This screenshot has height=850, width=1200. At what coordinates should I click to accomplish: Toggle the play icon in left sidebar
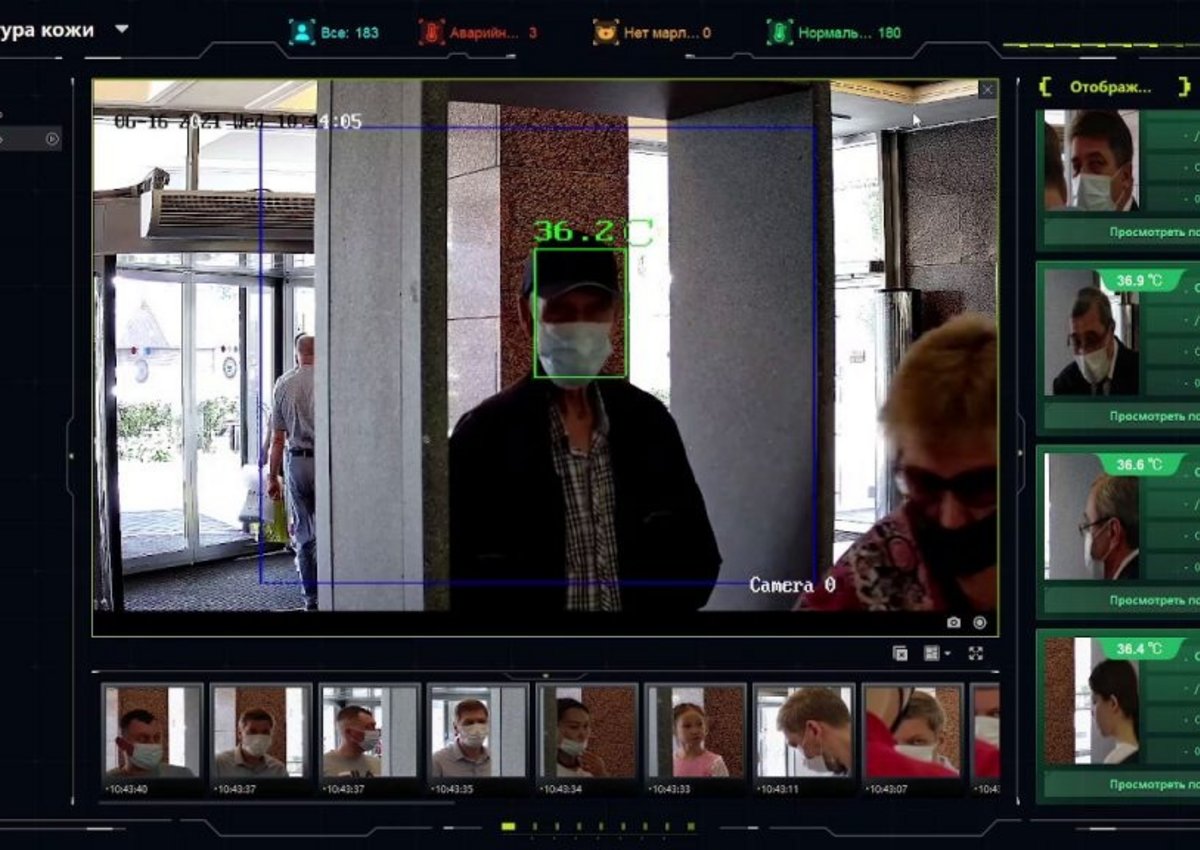click(52, 139)
